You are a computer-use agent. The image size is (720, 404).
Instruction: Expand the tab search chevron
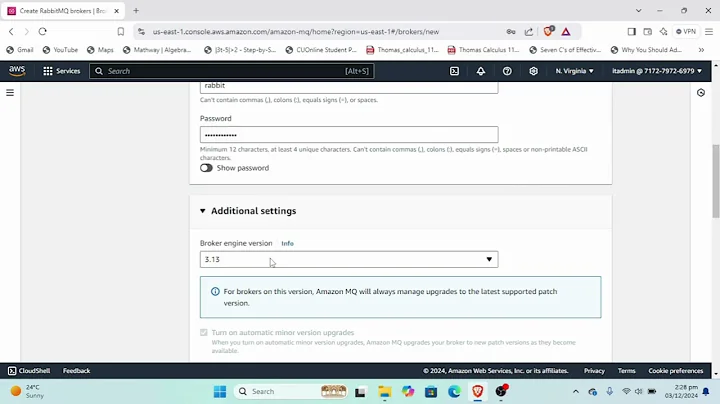click(638, 11)
